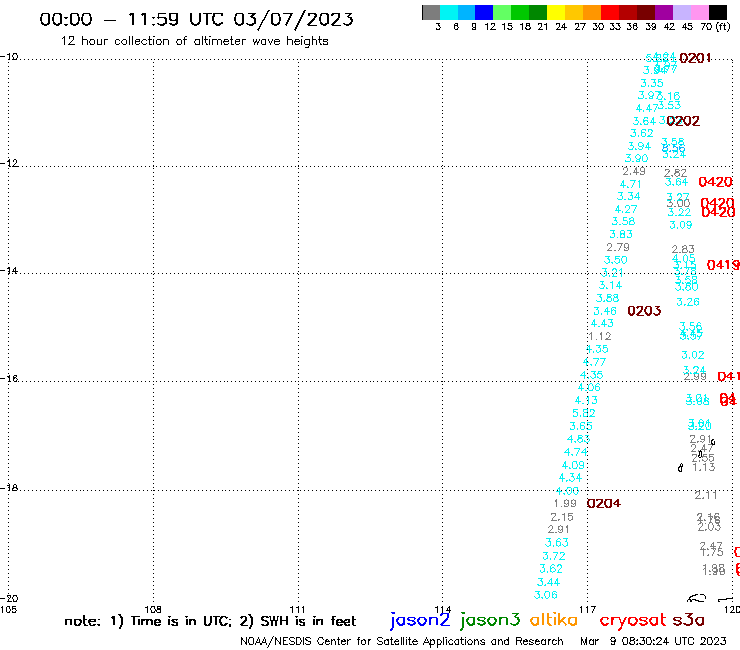Click the 117 longitude axis label

(x=588, y=609)
